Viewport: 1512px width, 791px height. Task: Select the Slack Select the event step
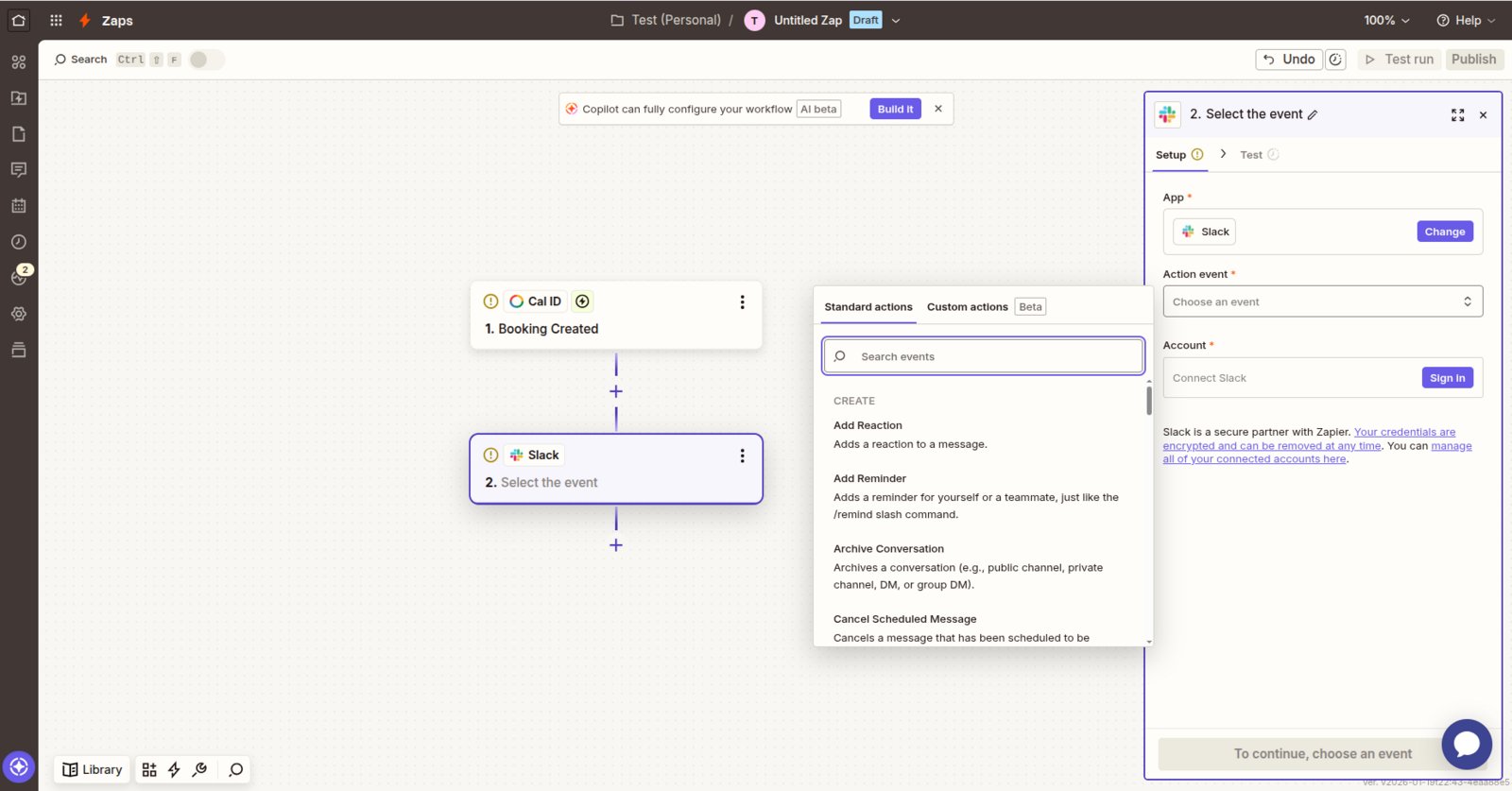click(616, 469)
